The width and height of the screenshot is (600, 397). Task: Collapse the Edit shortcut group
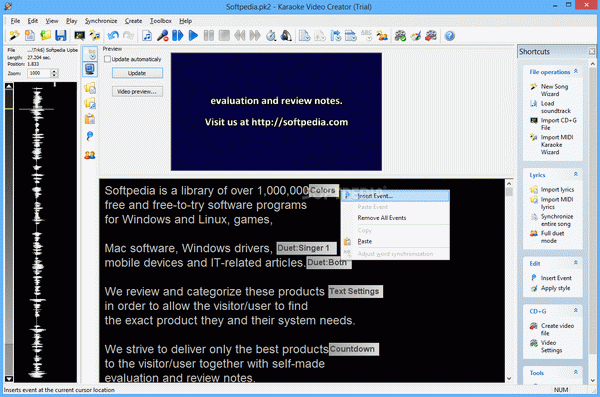pos(576,263)
